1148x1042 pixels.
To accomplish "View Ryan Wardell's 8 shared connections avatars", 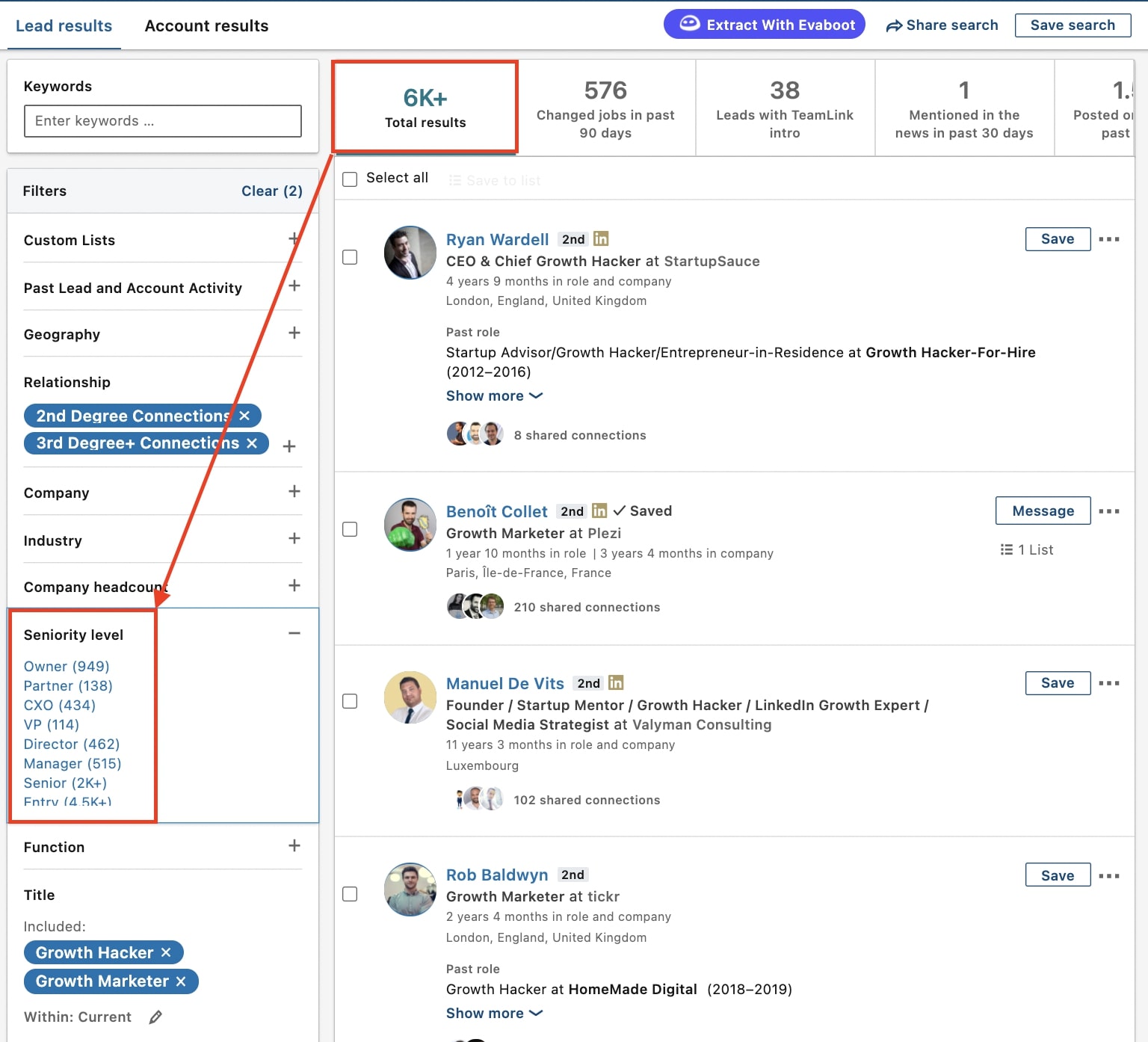I will click(x=475, y=434).
